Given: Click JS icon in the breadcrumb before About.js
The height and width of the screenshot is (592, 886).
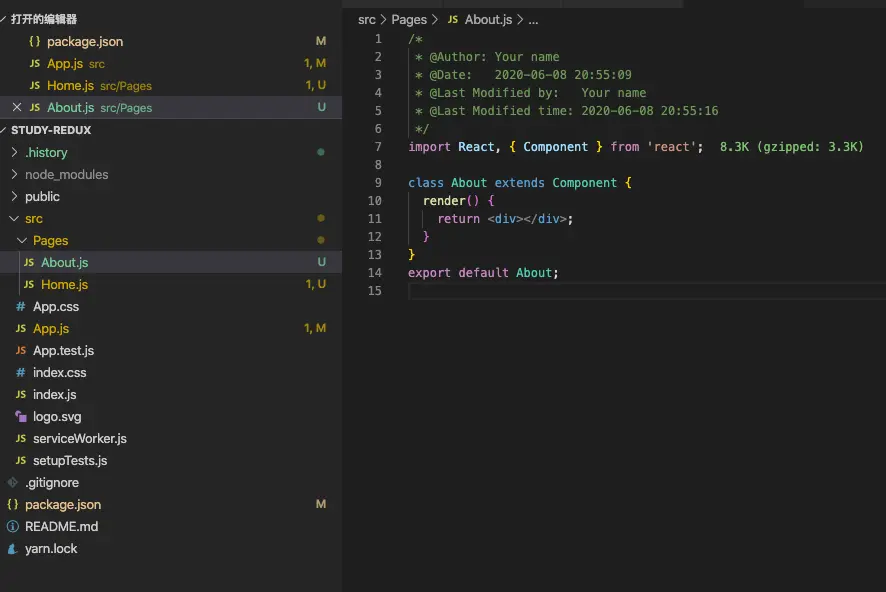Looking at the screenshot, I should [x=453, y=20].
